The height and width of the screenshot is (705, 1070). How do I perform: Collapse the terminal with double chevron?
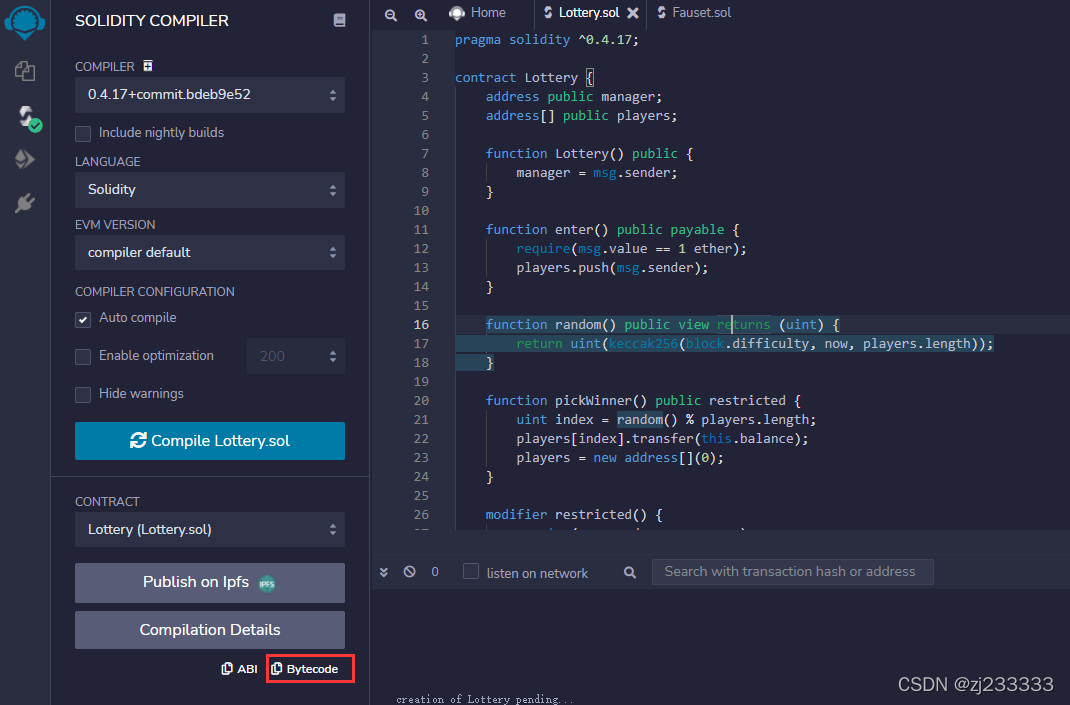384,572
